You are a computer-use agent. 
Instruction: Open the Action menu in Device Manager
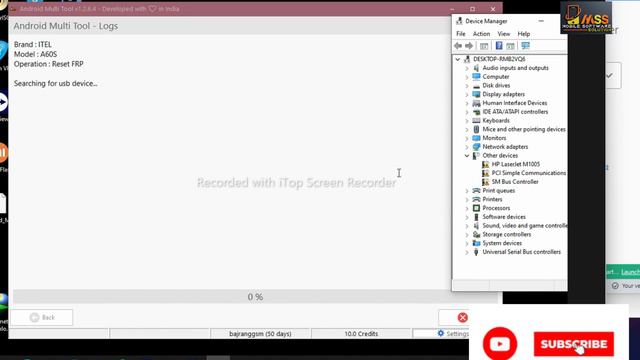pyautogui.click(x=481, y=34)
